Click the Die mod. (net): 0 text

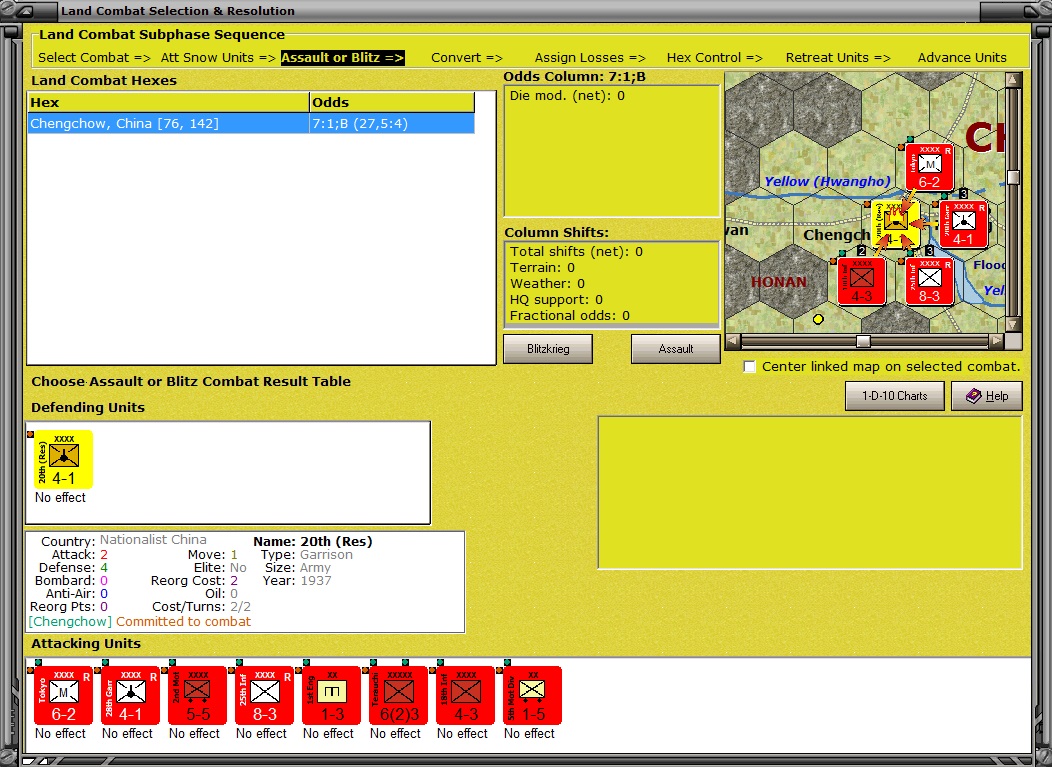(x=567, y=96)
